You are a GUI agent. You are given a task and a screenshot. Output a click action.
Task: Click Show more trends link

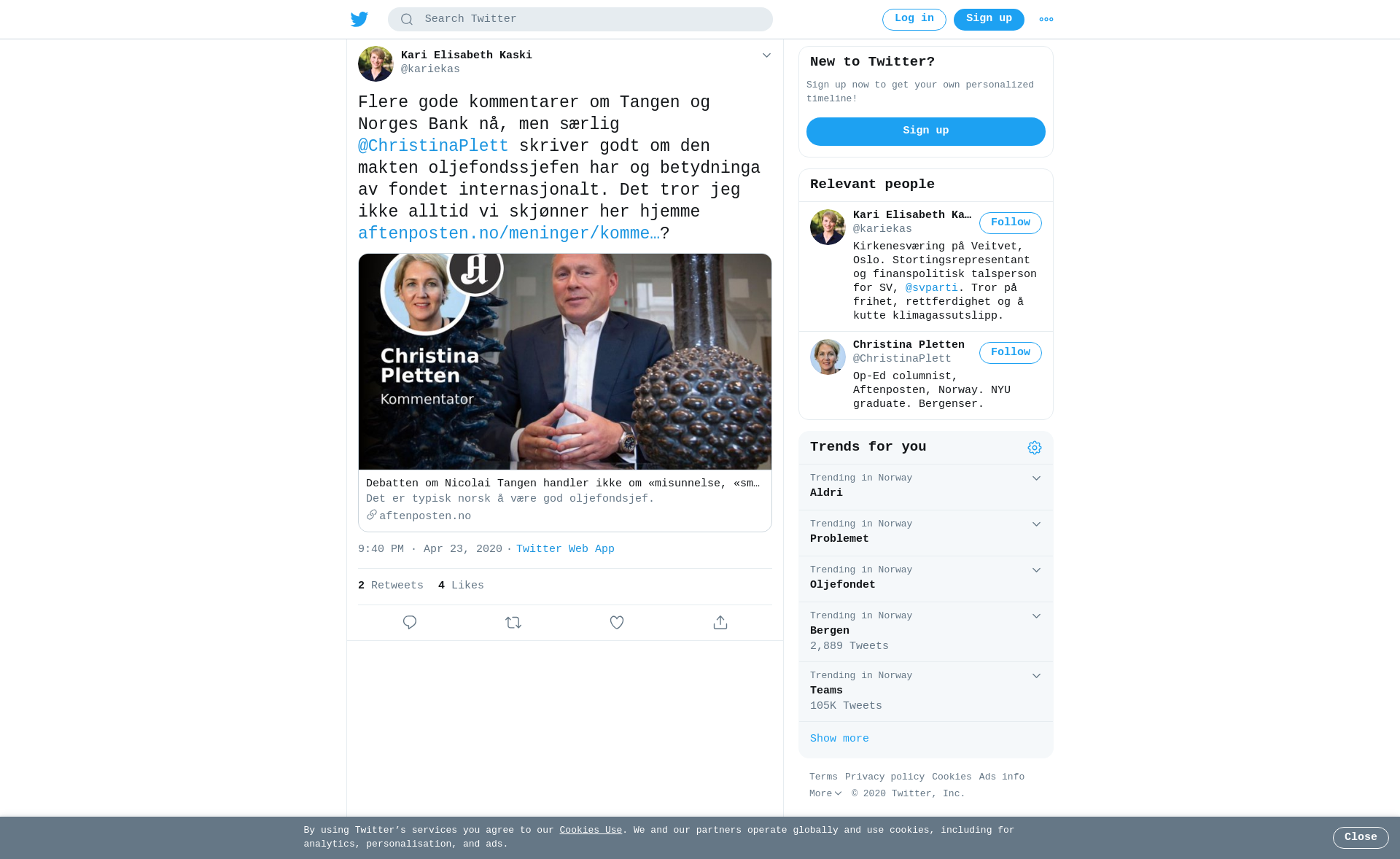(x=839, y=739)
